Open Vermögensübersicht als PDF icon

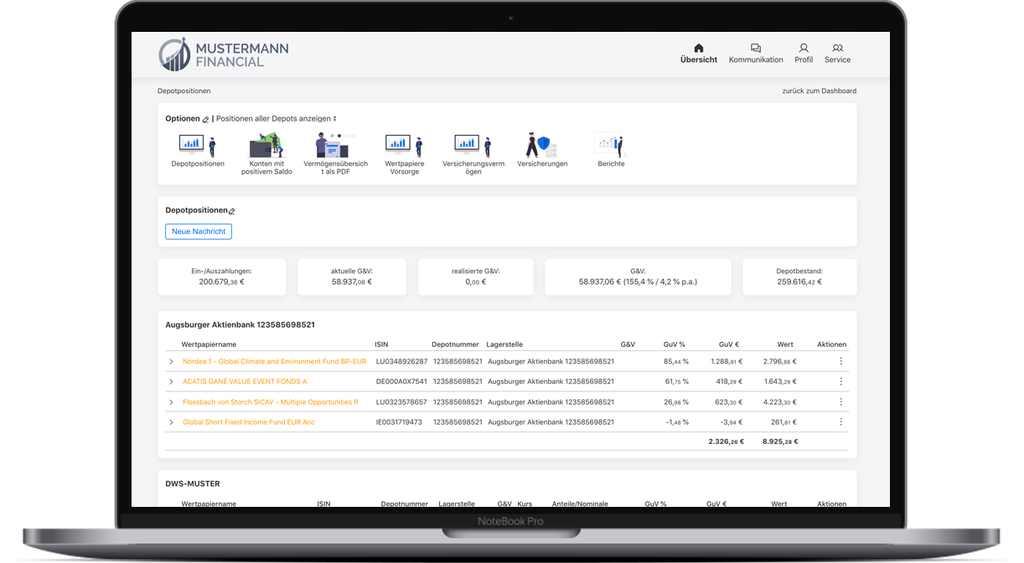pos(335,145)
